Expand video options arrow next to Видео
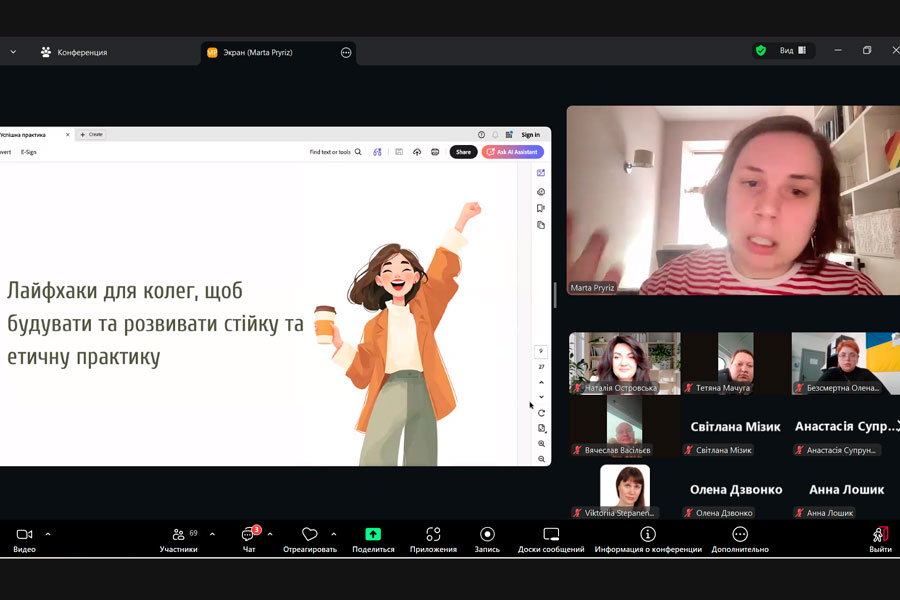Screen dimensions: 900x600 pyautogui.click(x=48, y=534)
